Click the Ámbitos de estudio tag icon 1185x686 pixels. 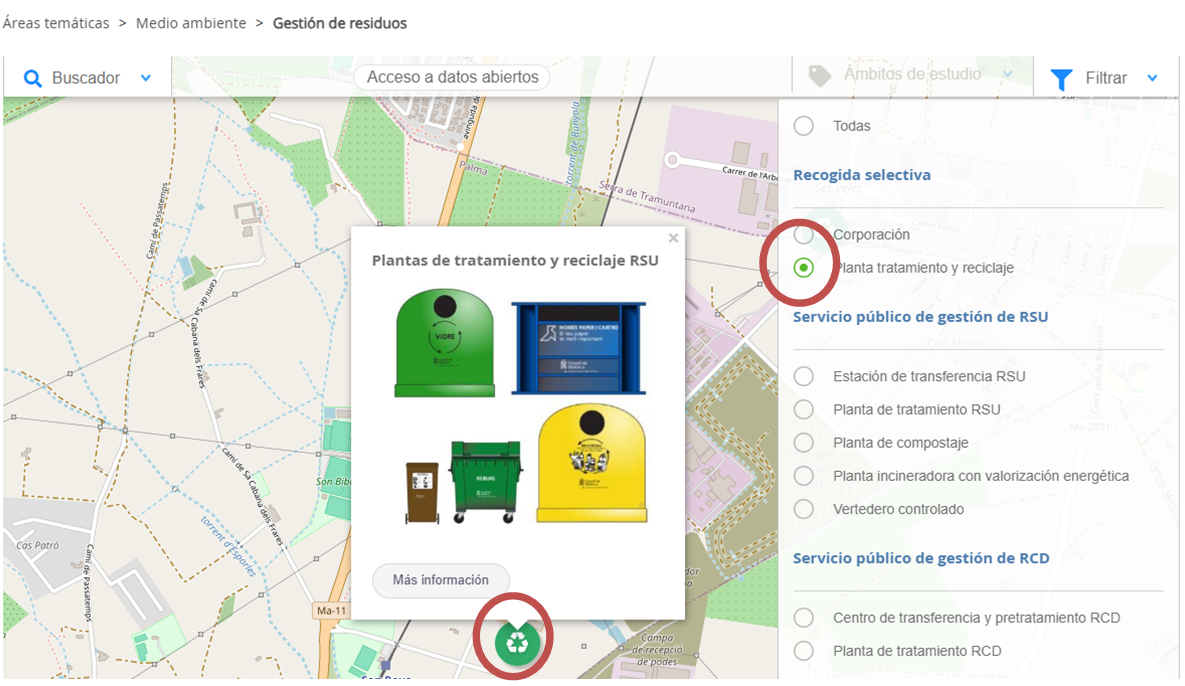(820, 76)
